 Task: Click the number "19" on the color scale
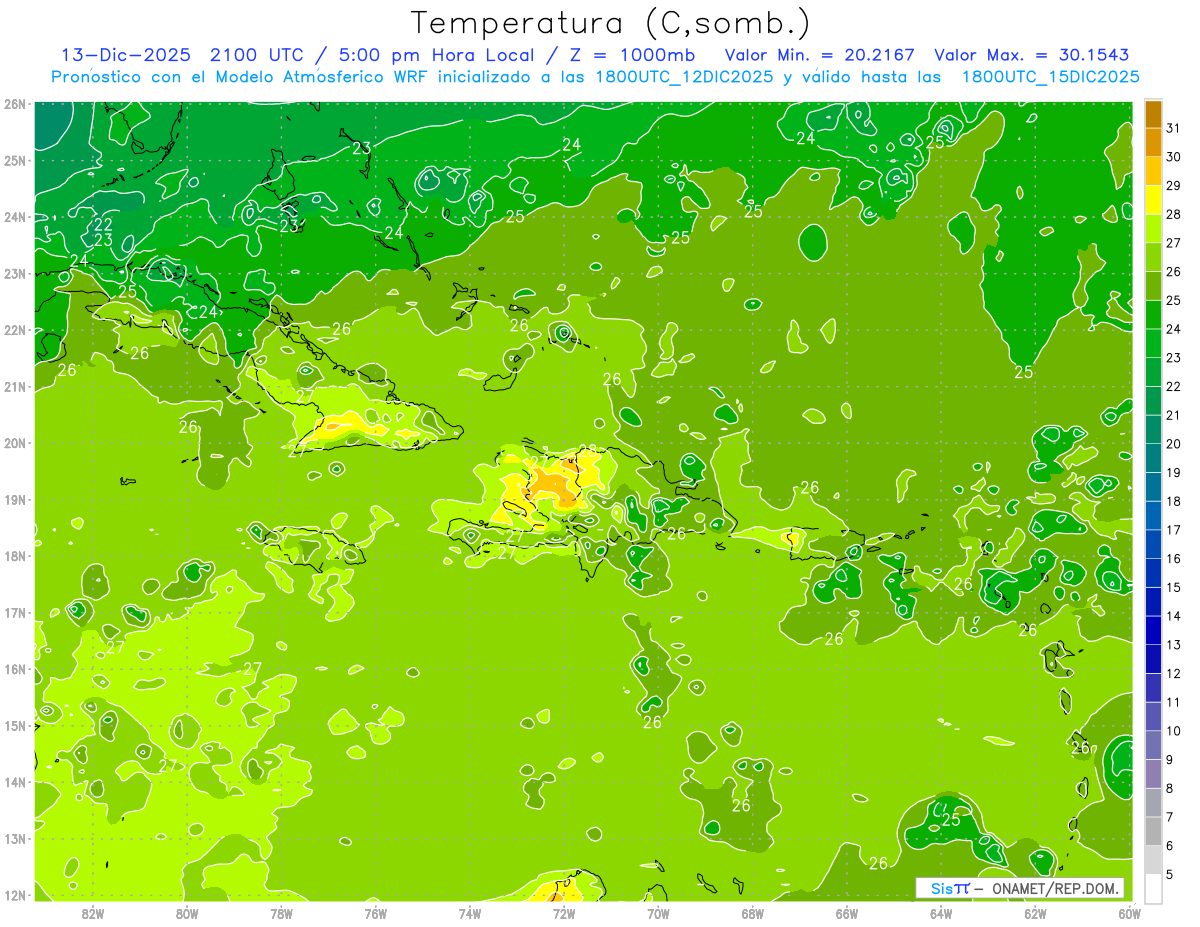(x=1173, y=472)
